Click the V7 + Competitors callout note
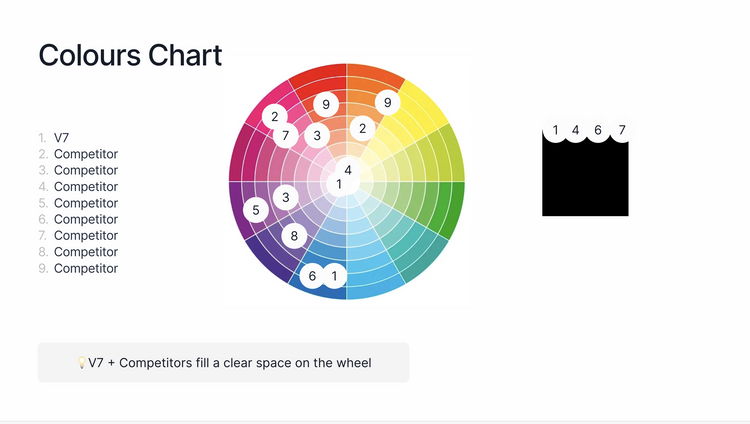This screenshot has height=424, width=750. click(x=223, y=363)
